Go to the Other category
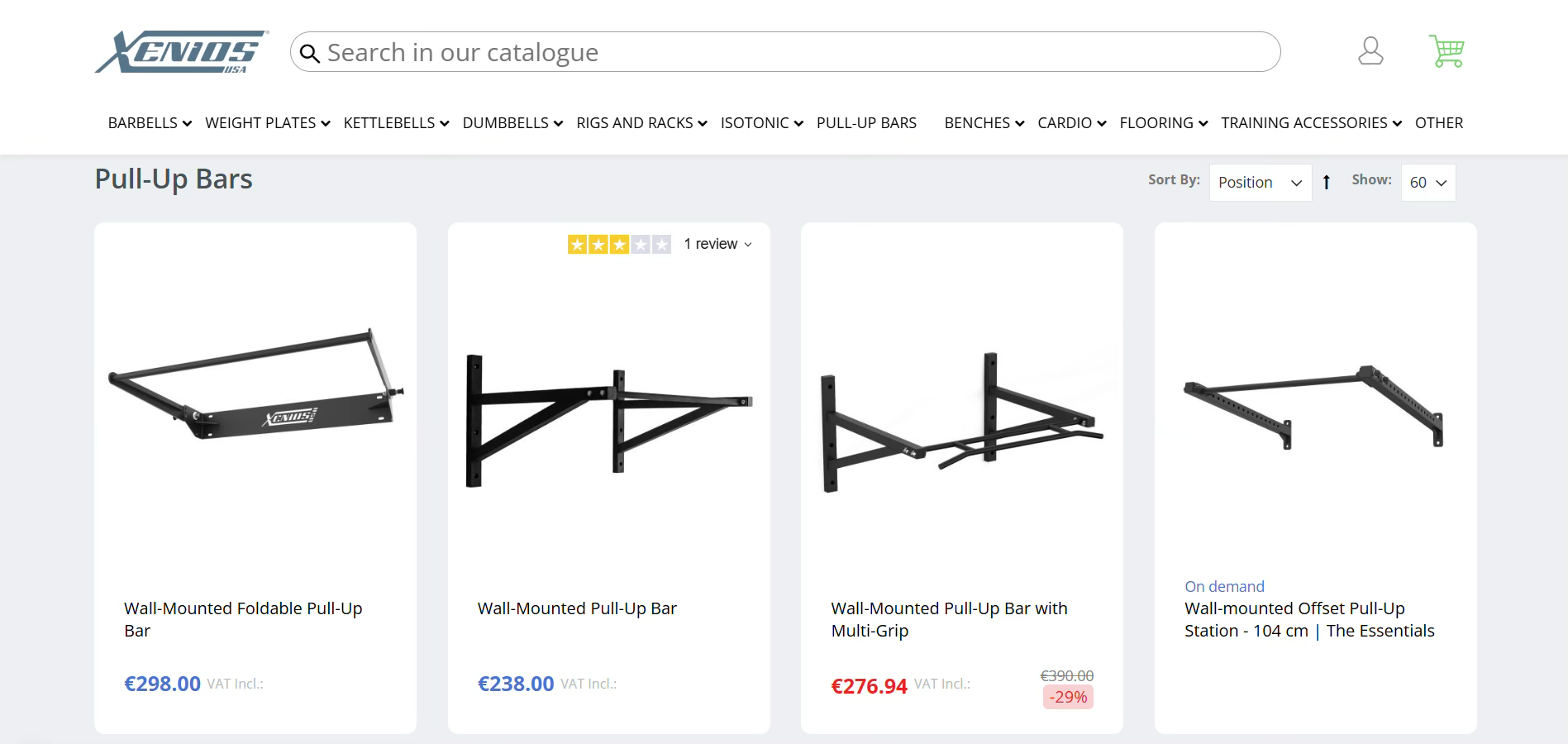 (1438, 123)
